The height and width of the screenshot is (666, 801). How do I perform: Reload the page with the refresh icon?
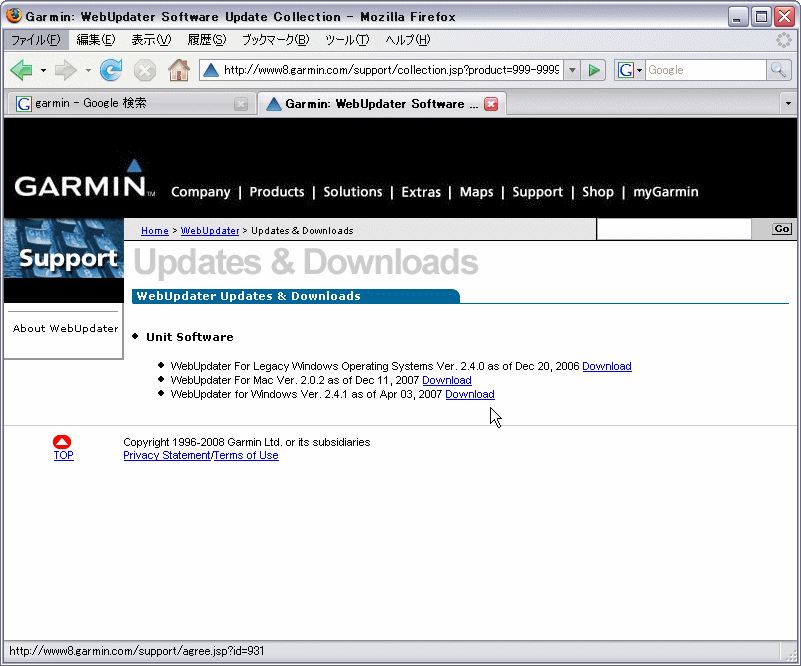coord(111,70)
